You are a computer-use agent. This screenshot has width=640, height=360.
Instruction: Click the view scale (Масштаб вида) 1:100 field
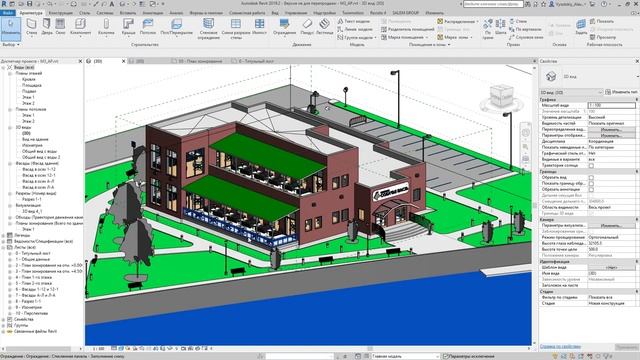click(x=611, y=105)
